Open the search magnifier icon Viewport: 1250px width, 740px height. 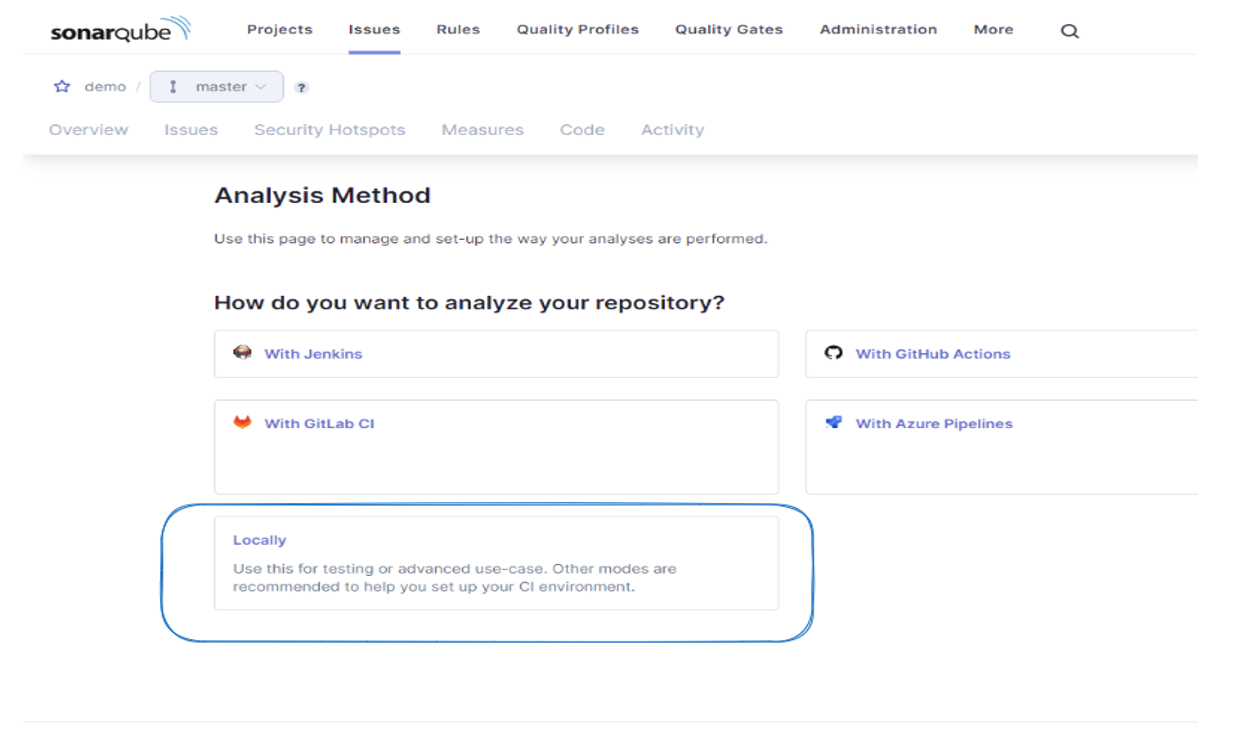point(1069,31)
